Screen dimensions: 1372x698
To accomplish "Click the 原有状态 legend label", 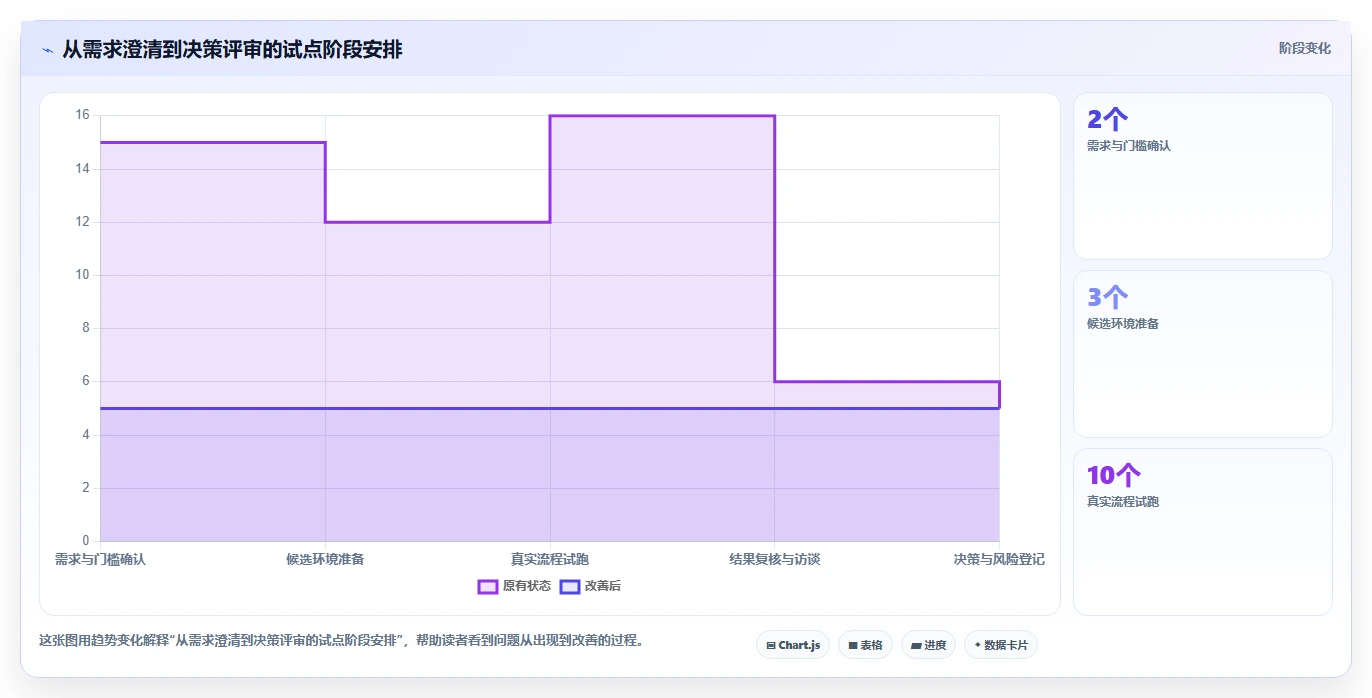I will (x=526, y=586).
